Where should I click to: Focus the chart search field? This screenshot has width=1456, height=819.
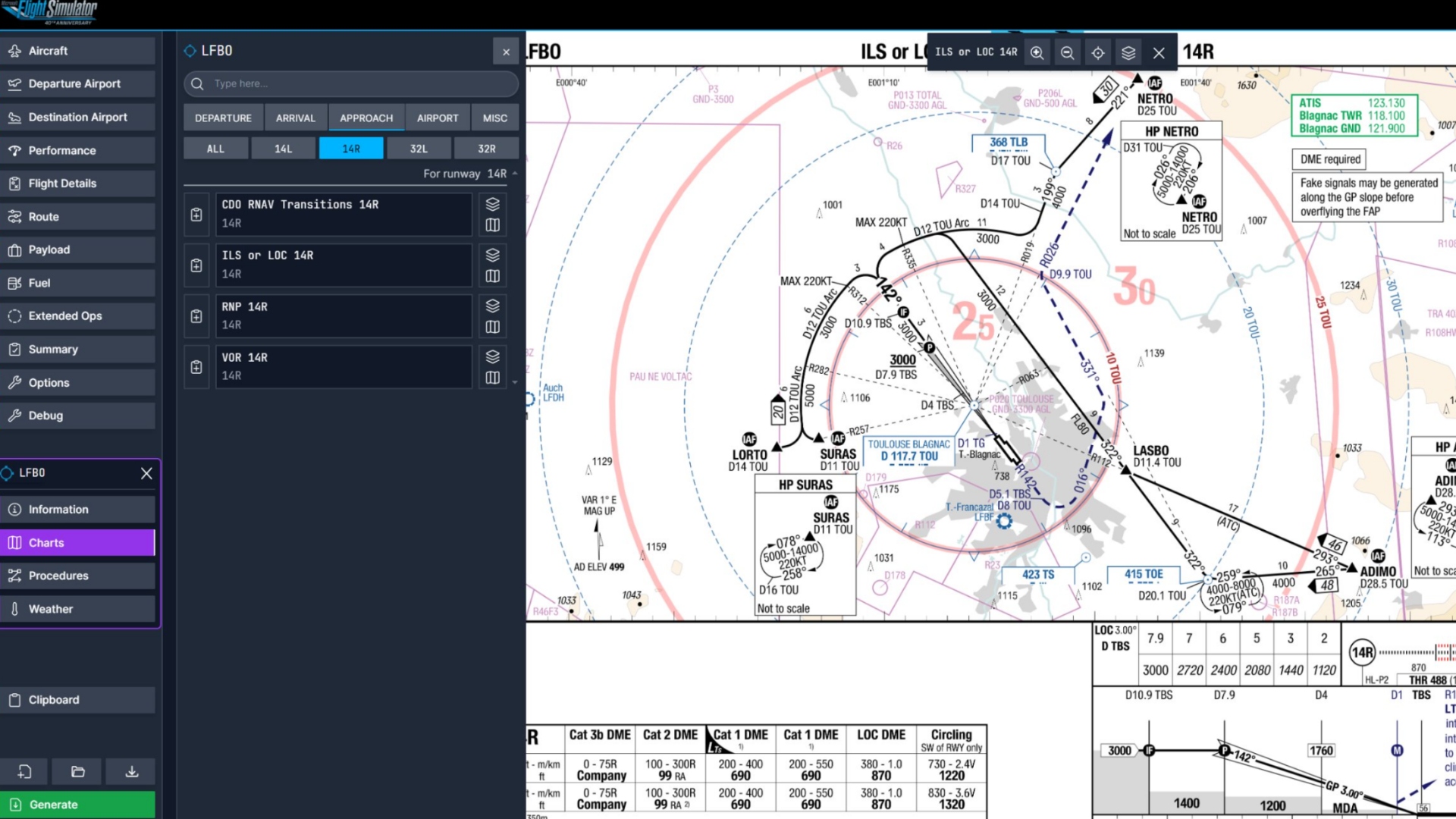[x=351, y=83]
